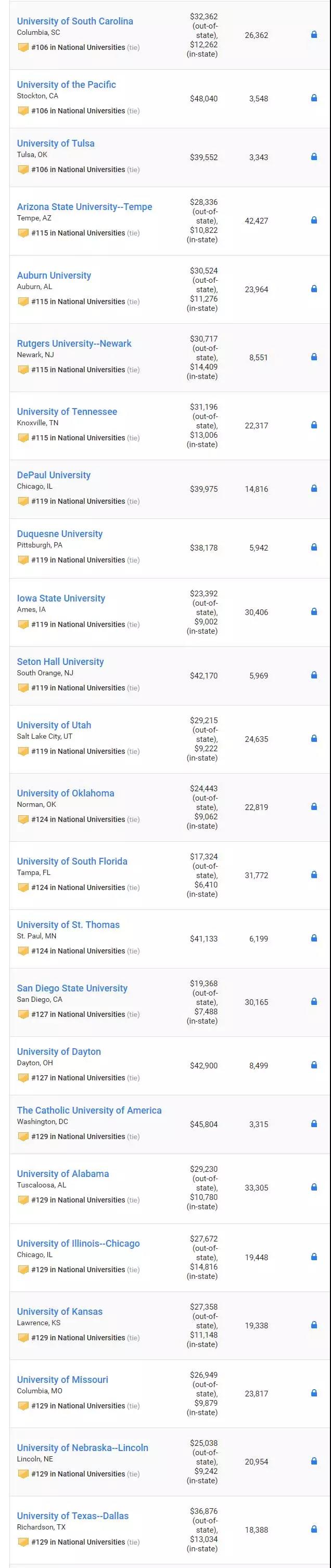Select The Catholic University of America link
331x1568 pixels.
[90, 1110]
